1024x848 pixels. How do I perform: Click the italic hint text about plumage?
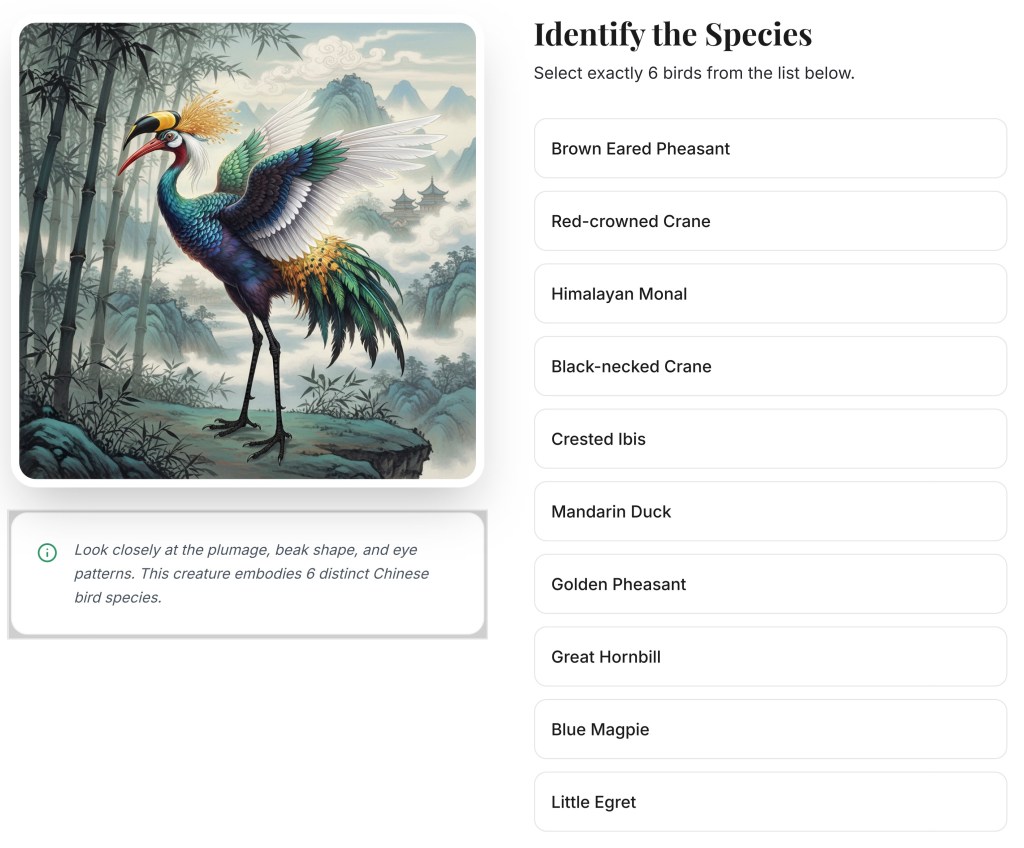click(252, 574)
